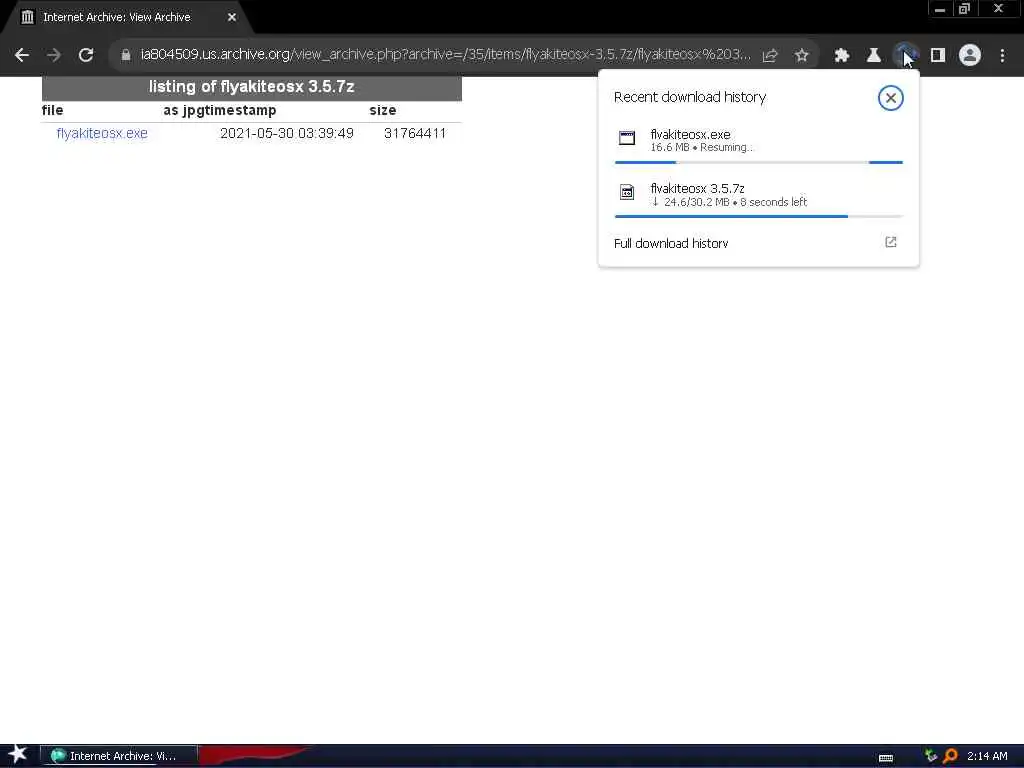Screen dimensions: 1024x768
Task: Click the '24.6/30.2 MB' download status
Action: pyautogui.click(x=696, y=202)
